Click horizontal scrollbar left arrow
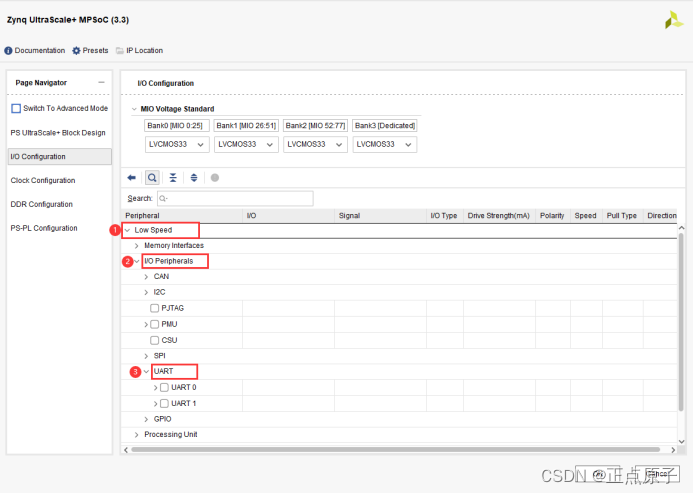Screen dimensions: 693x494 126,450
